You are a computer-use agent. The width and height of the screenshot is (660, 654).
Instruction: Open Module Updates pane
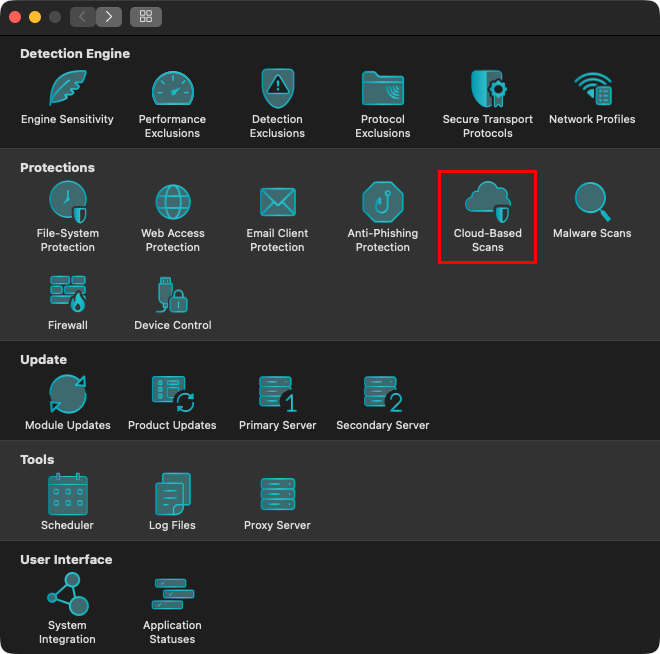[67, 394]
